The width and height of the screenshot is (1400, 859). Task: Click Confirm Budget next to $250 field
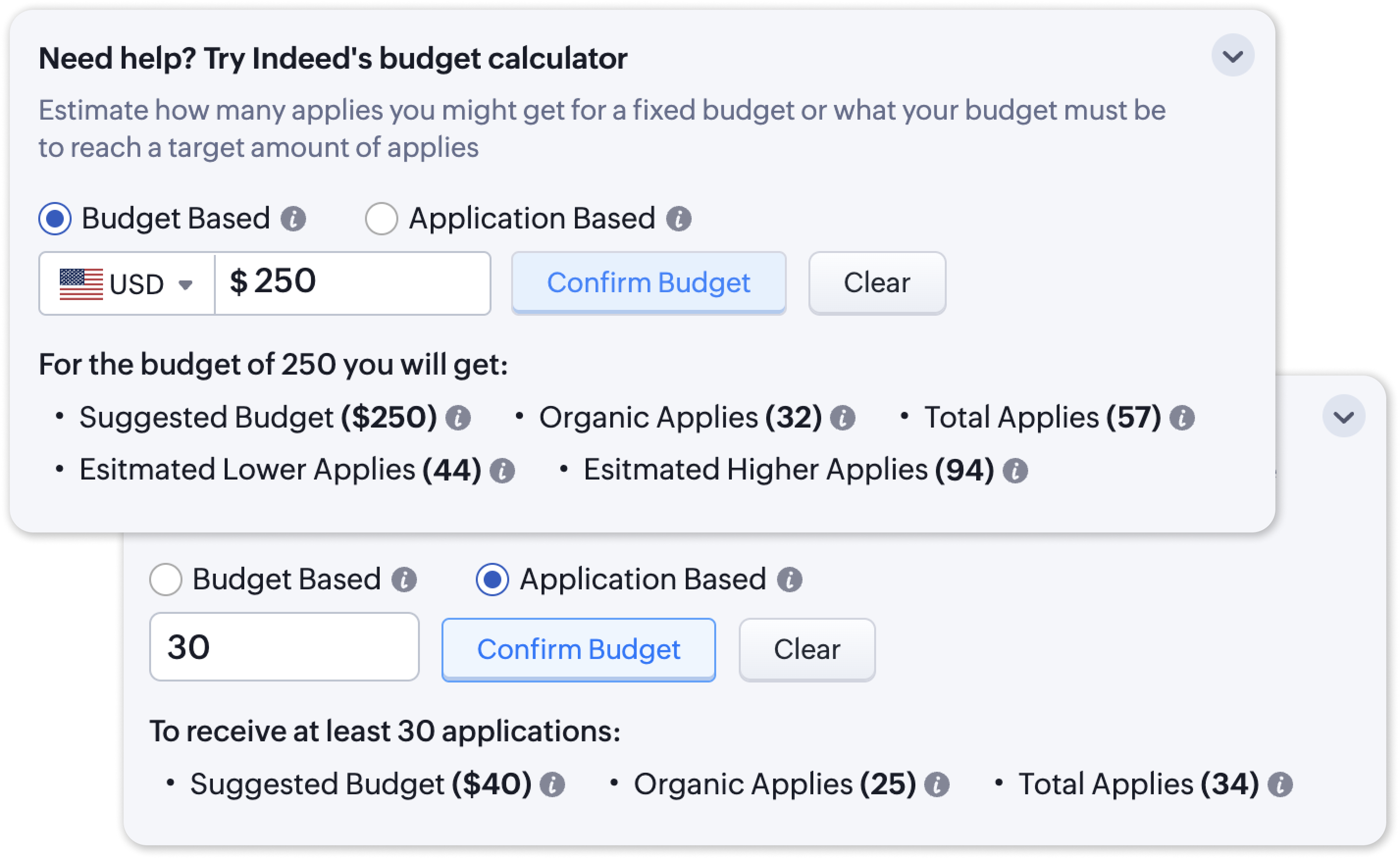point(648,283)
